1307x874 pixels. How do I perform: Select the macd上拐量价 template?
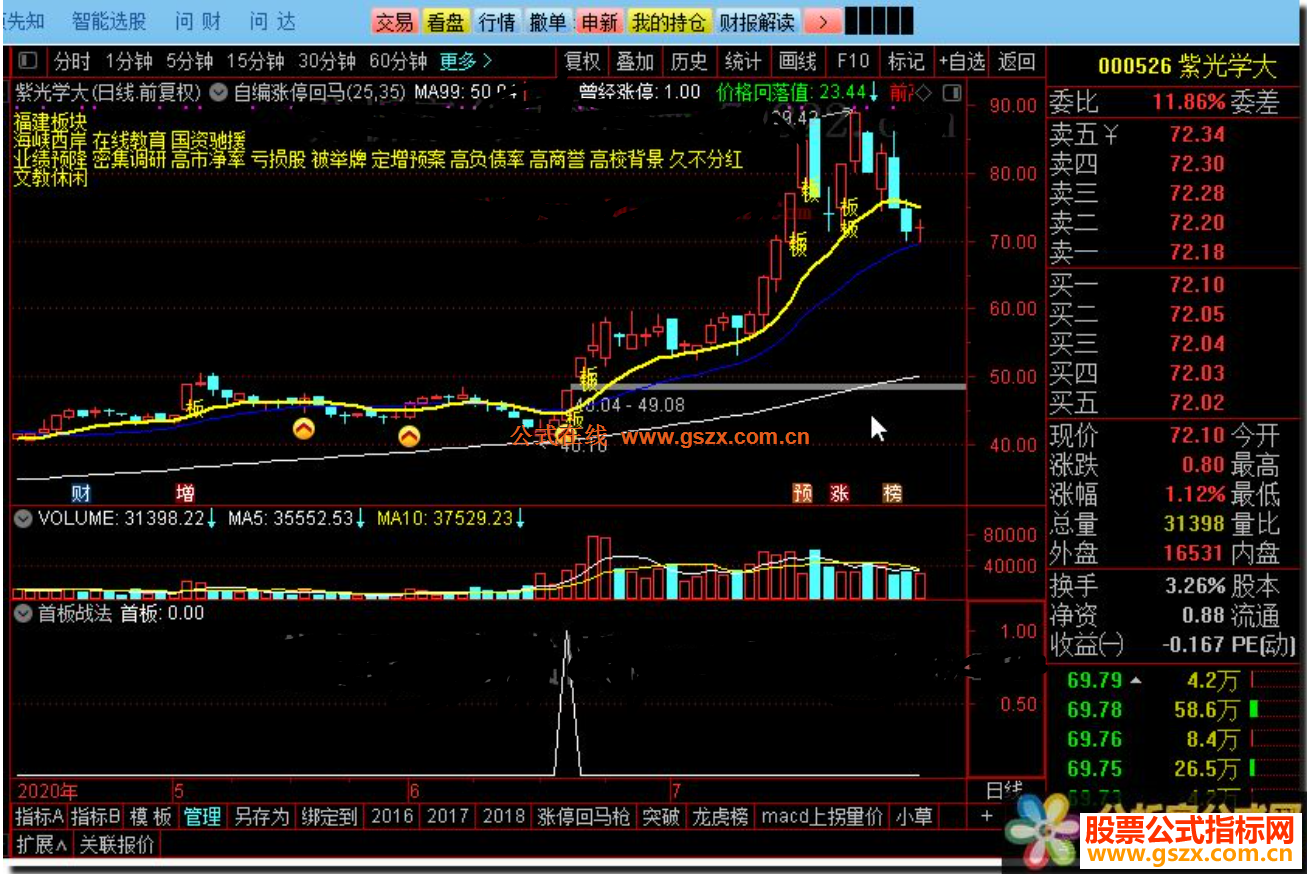coord(822,817)
